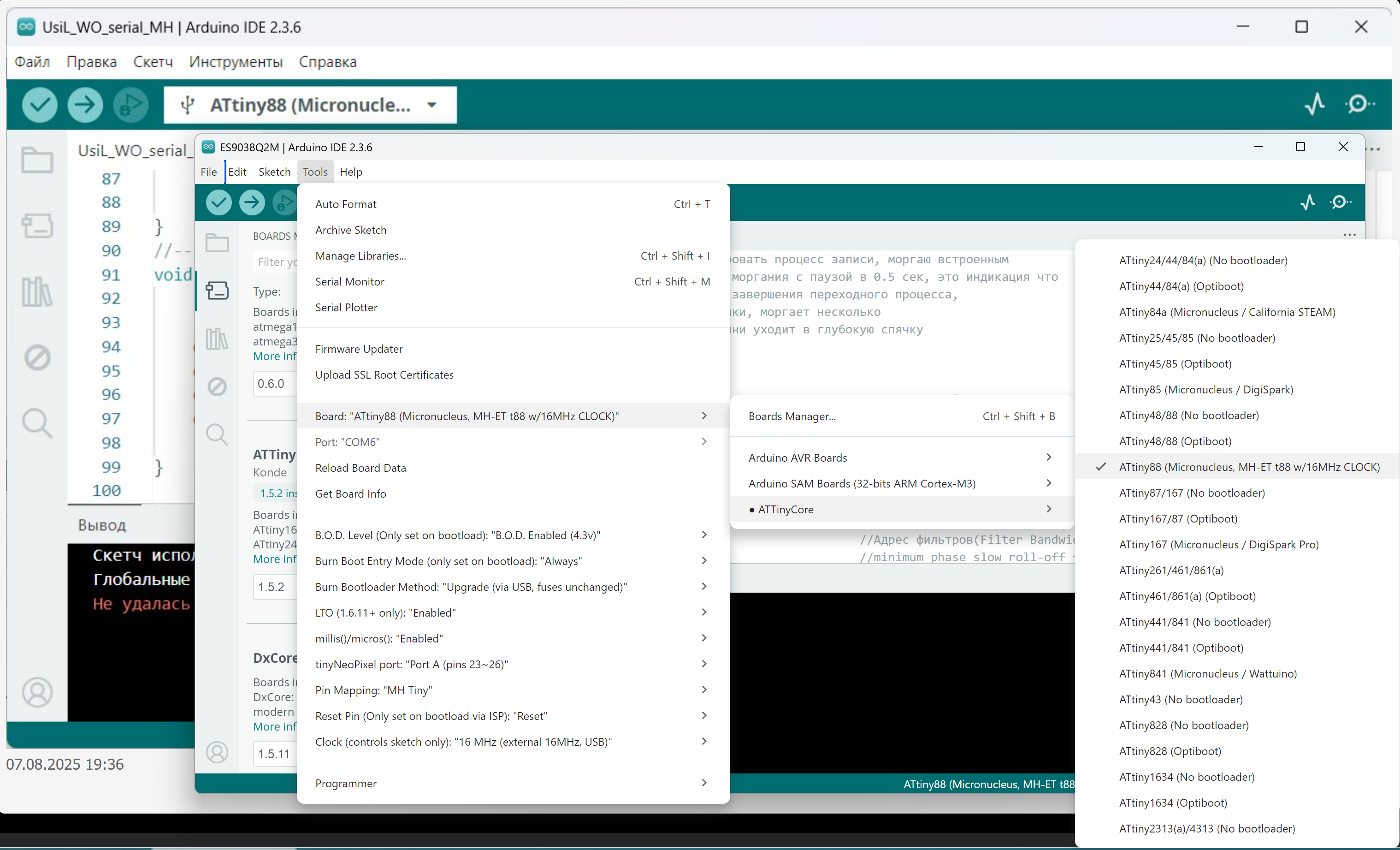
Task: Open board selector dropdown ATtiny88 (Micronucle...
Action: 310,105
